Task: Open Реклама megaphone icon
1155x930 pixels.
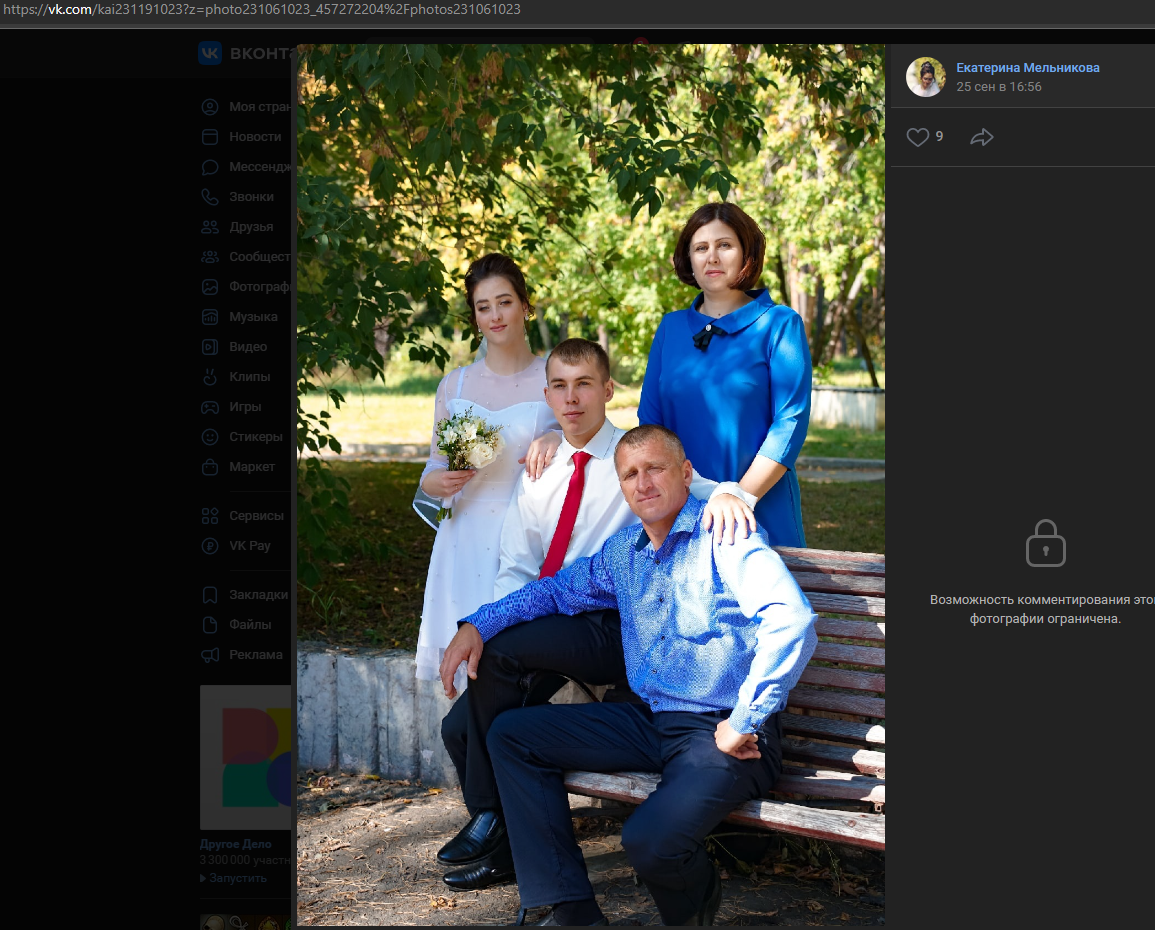Action: point(210,655)
